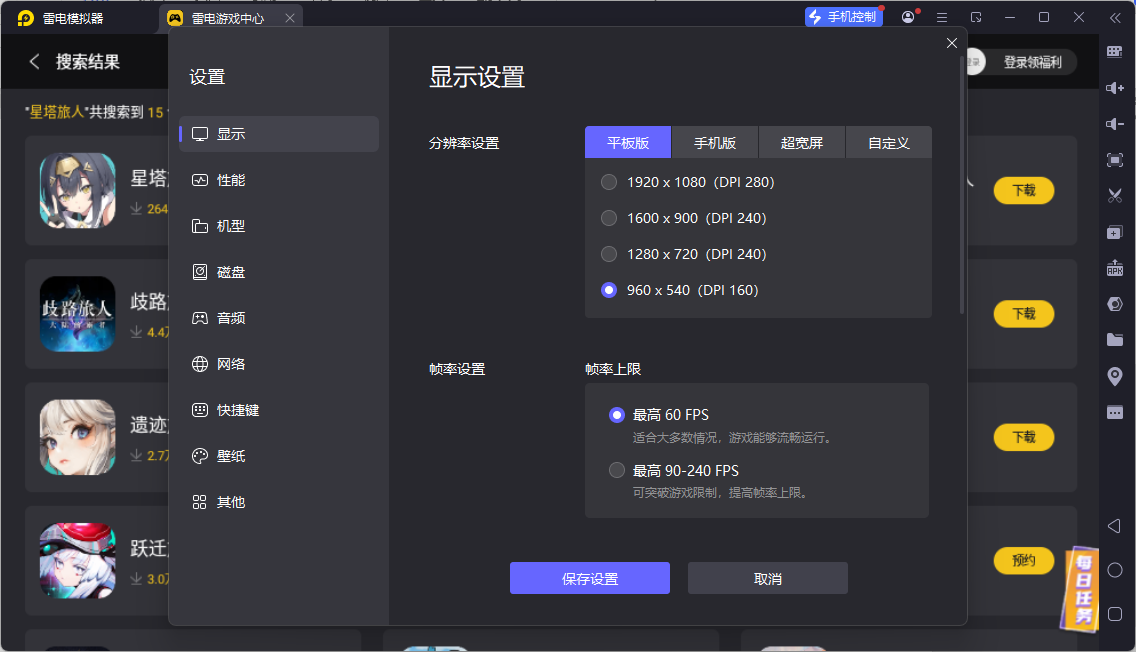
Task: Click 手机控制 in the title bar
Action: 843,16
